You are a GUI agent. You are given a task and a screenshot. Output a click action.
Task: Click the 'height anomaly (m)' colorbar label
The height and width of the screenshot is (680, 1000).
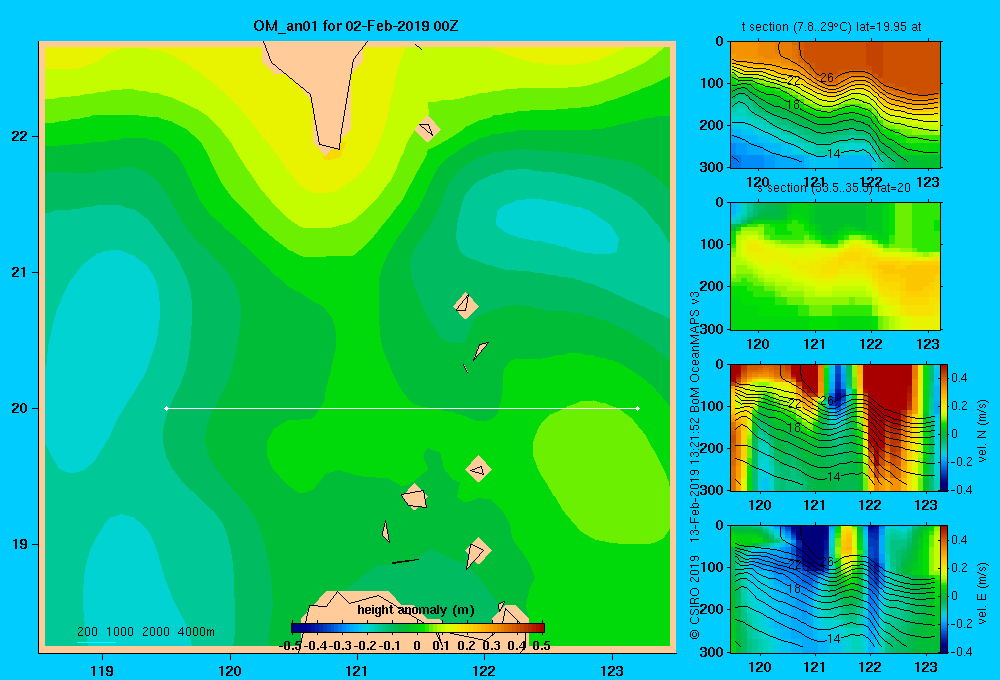[x=416, y=610]
